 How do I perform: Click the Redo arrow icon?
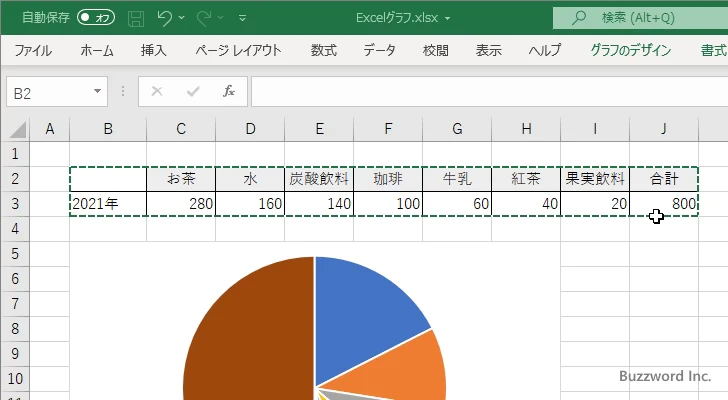[204, 18]
